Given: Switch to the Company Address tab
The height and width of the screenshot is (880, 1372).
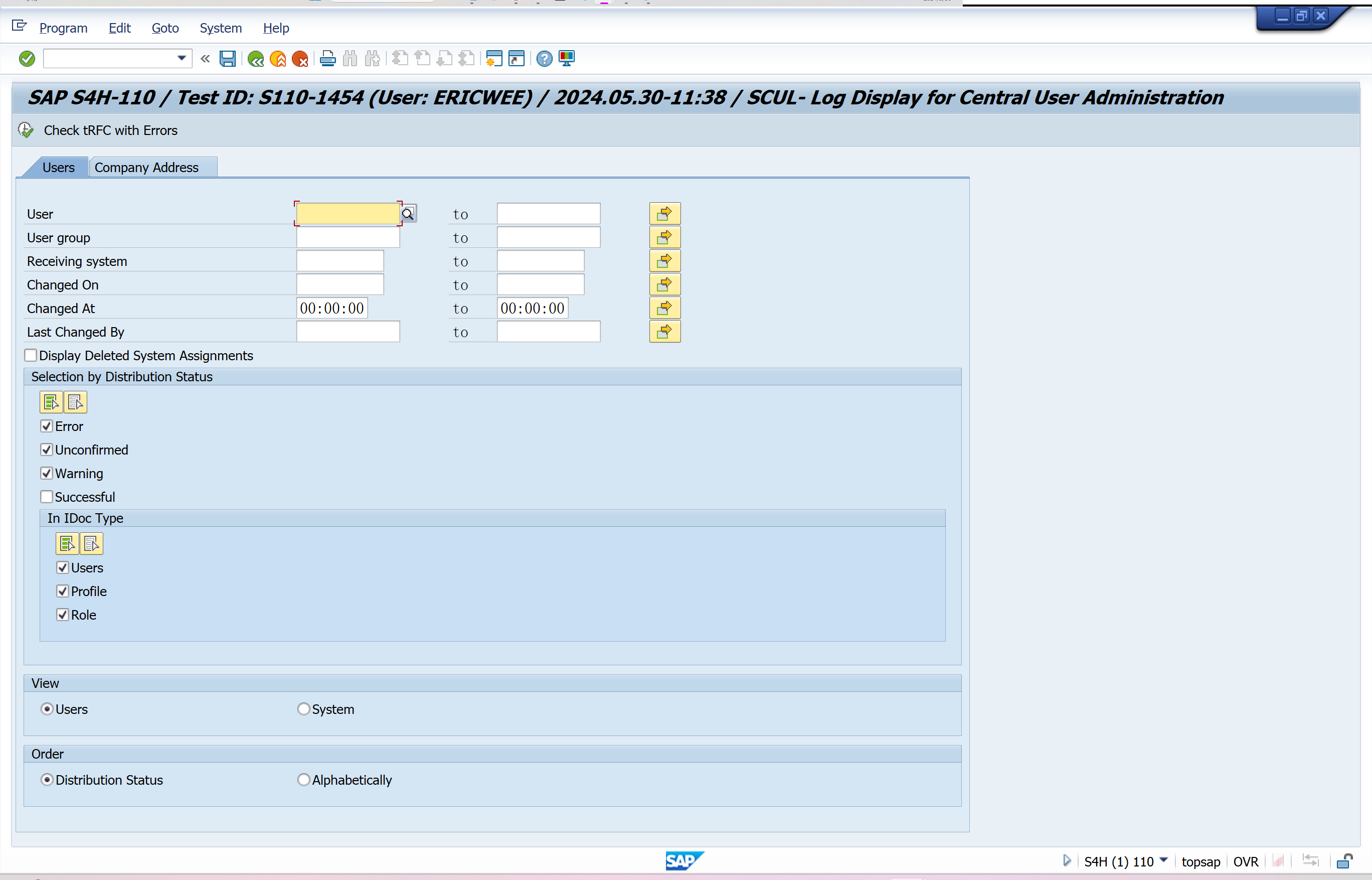Looking at the screenshot, I should (x=147, y=168).
